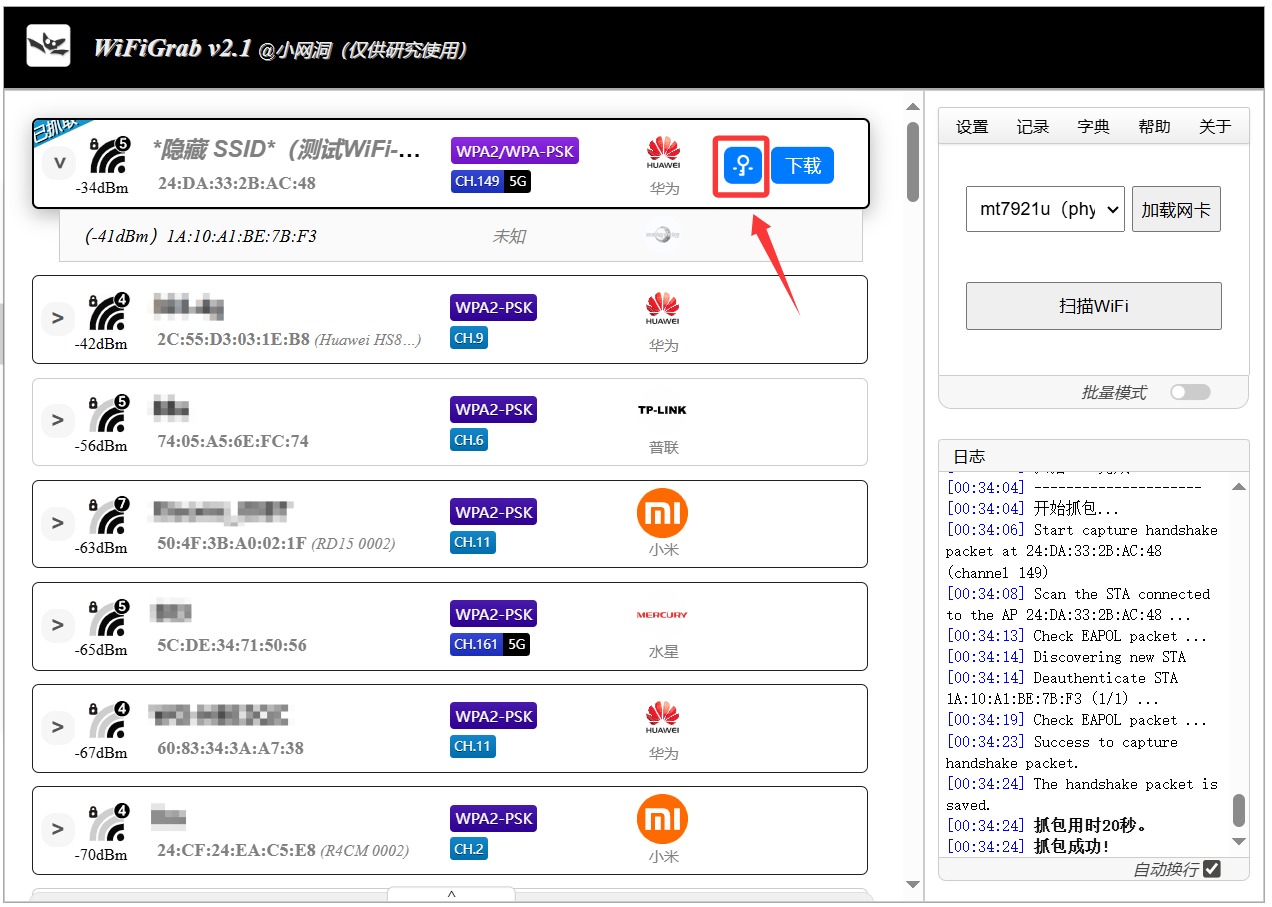Click the network list scroll up arrow
Screen dimensions: 1272x907
click(912, 106)
